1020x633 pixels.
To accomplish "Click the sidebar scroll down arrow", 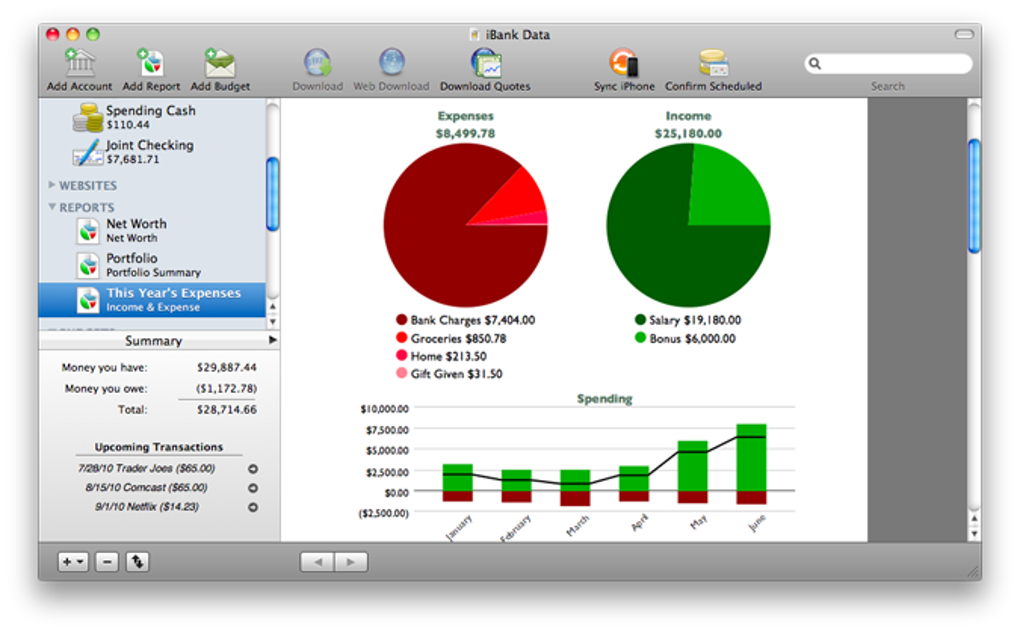I will pyautogui.click(x=273, y=322).
